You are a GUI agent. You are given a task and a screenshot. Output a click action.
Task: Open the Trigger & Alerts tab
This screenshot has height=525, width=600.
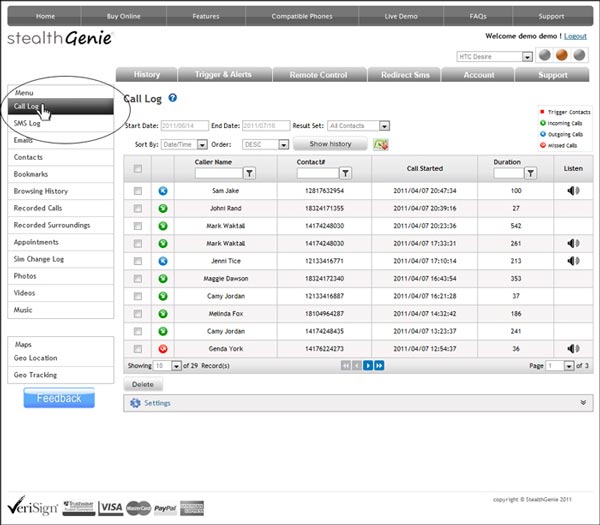point(225,75)
